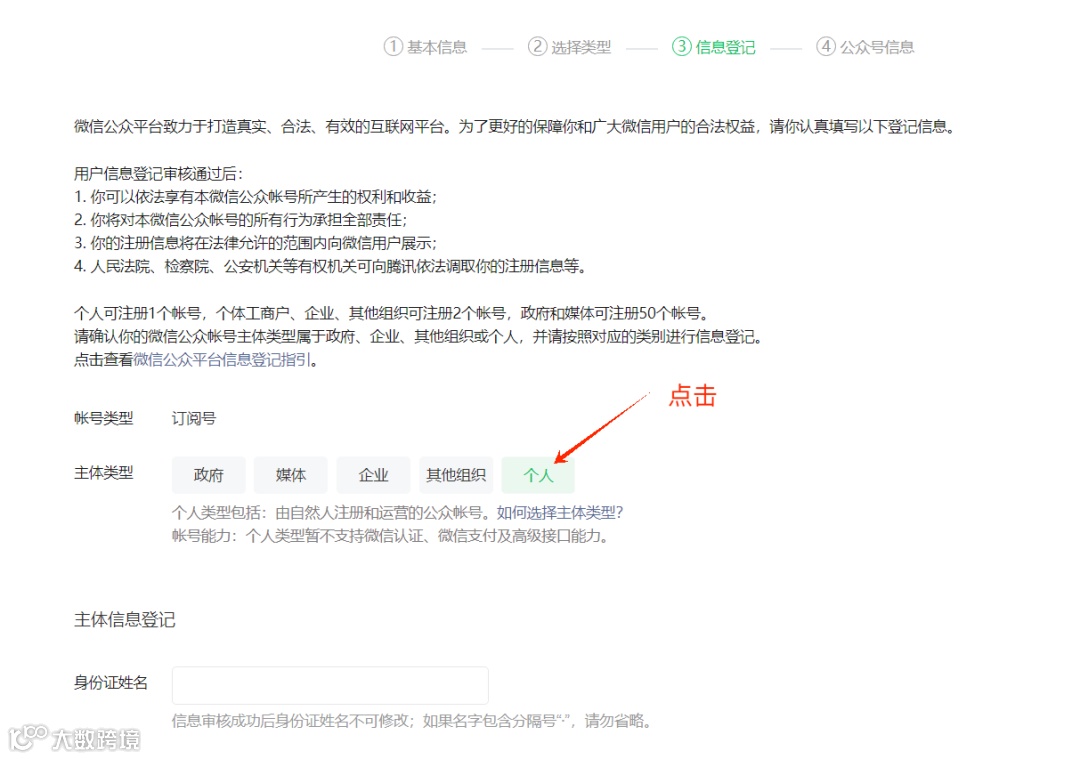The width and height of the screenshot is (1080, 759).
Task: Go to step 2 选择类型
Action: click(569, 47)
